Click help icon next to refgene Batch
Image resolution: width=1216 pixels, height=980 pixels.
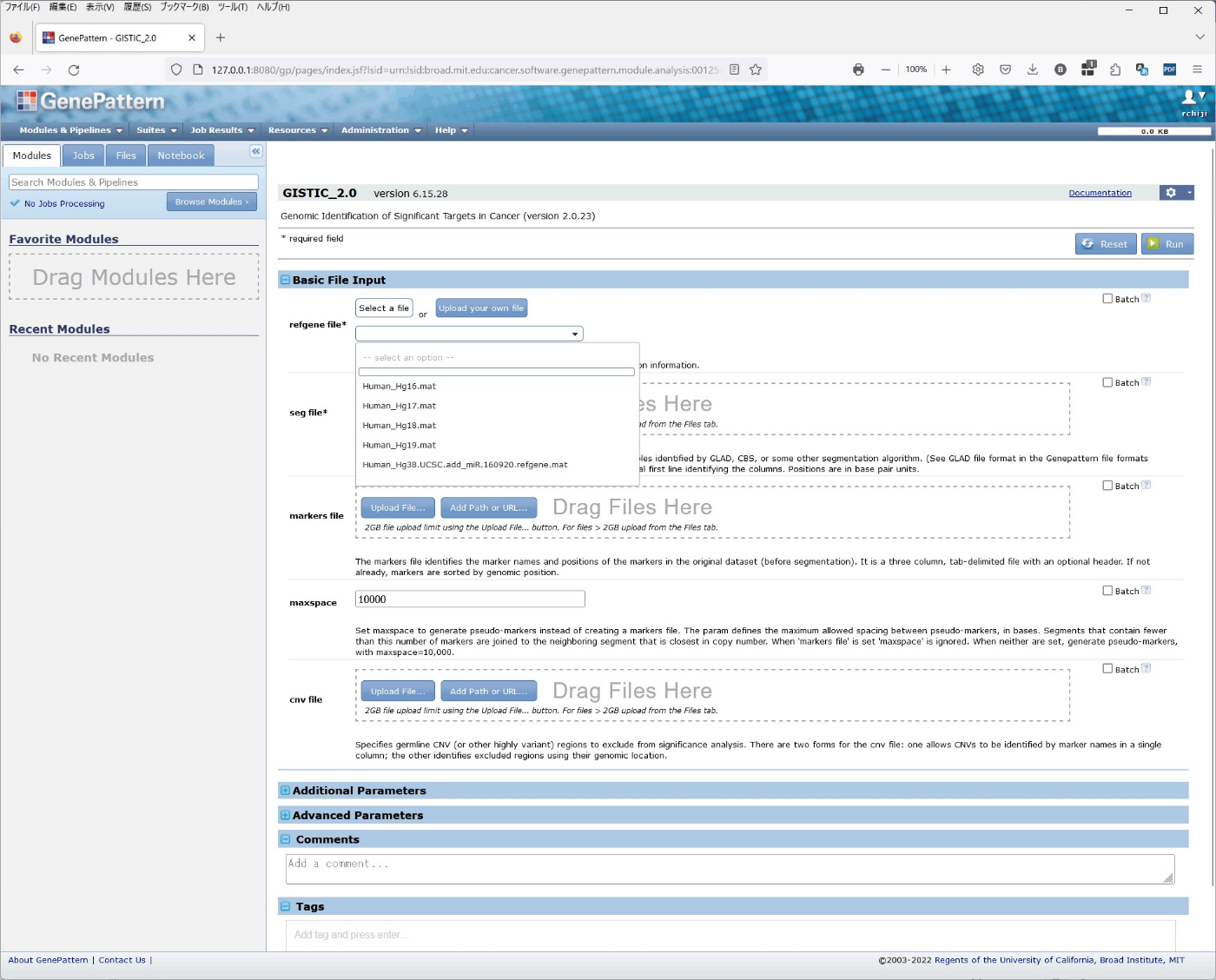(x=1147, y=298)
